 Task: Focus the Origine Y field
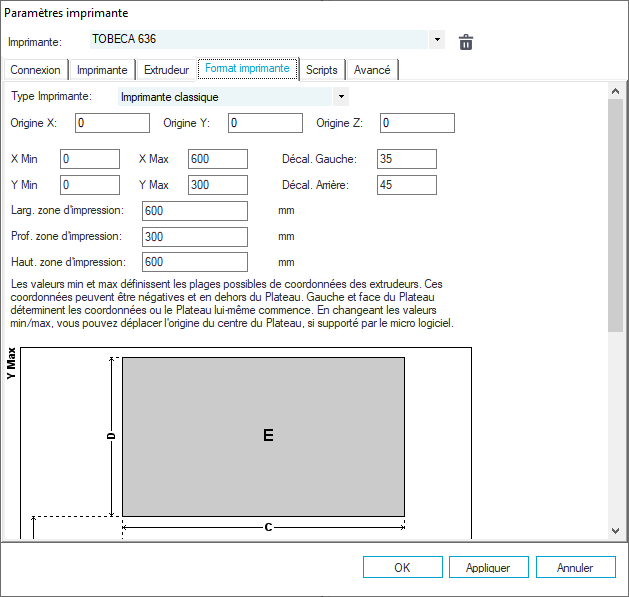[265, 123]
